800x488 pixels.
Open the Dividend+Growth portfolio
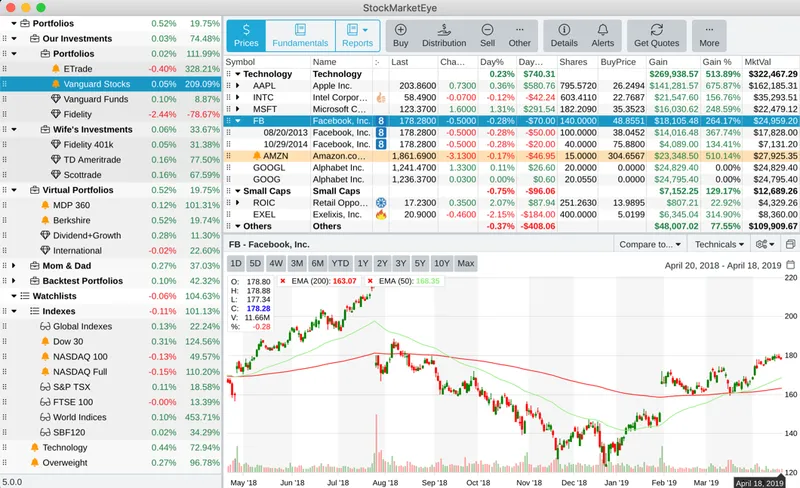(x=111, y=235)
